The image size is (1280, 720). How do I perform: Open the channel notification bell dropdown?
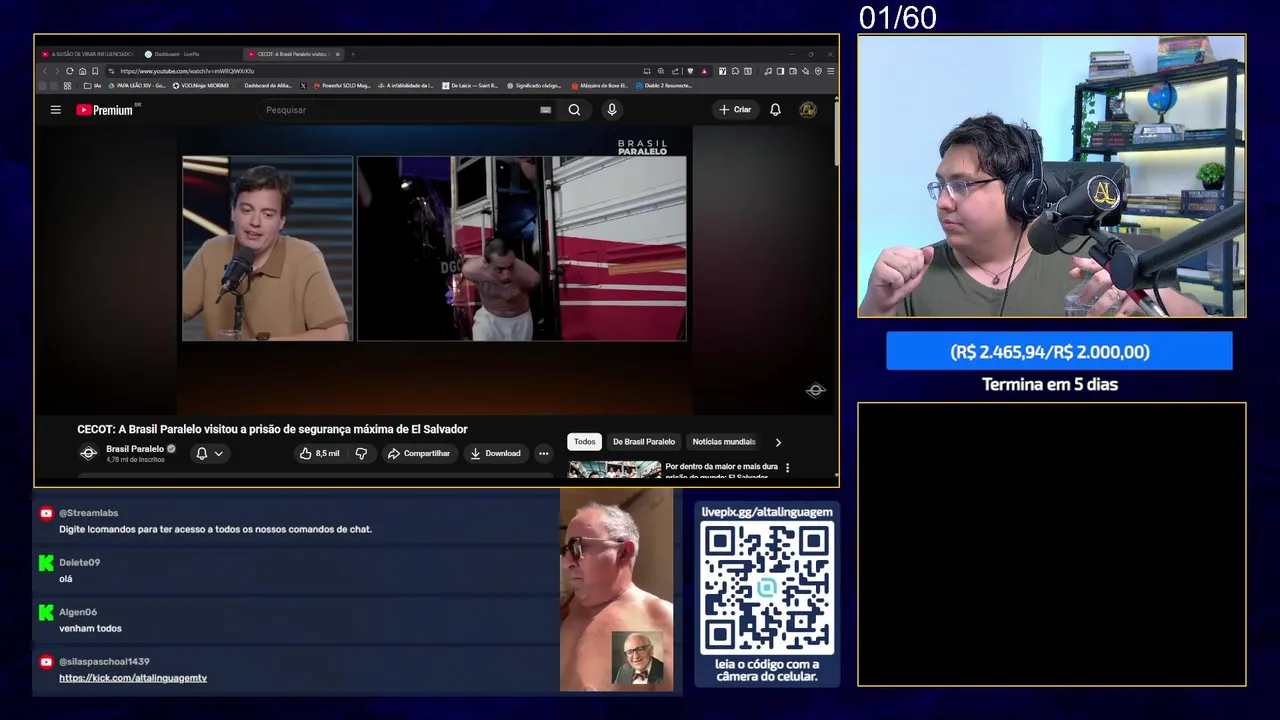[x=209, y=453]
